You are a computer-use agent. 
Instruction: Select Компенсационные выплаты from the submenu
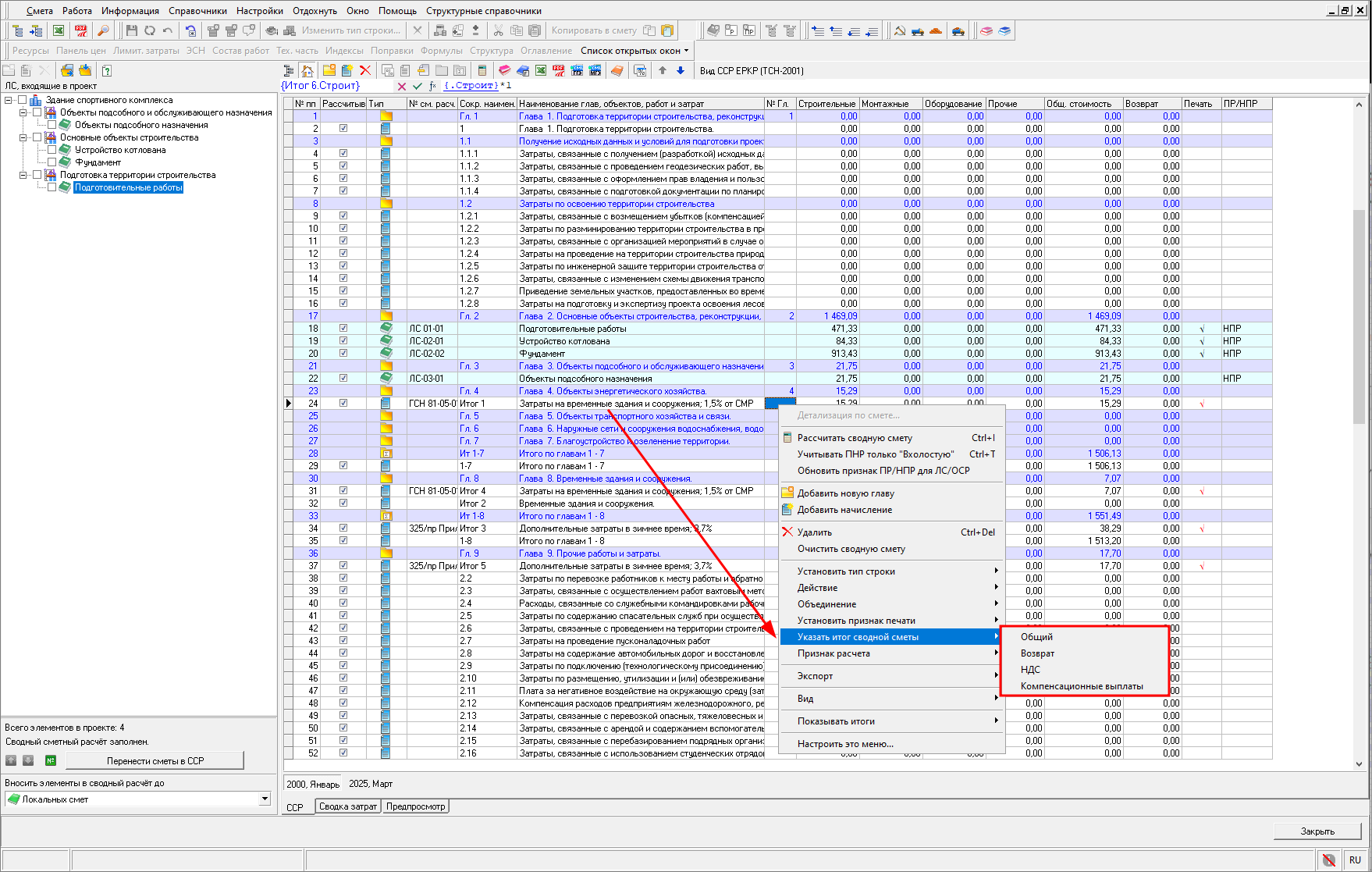pos(1082,686)
